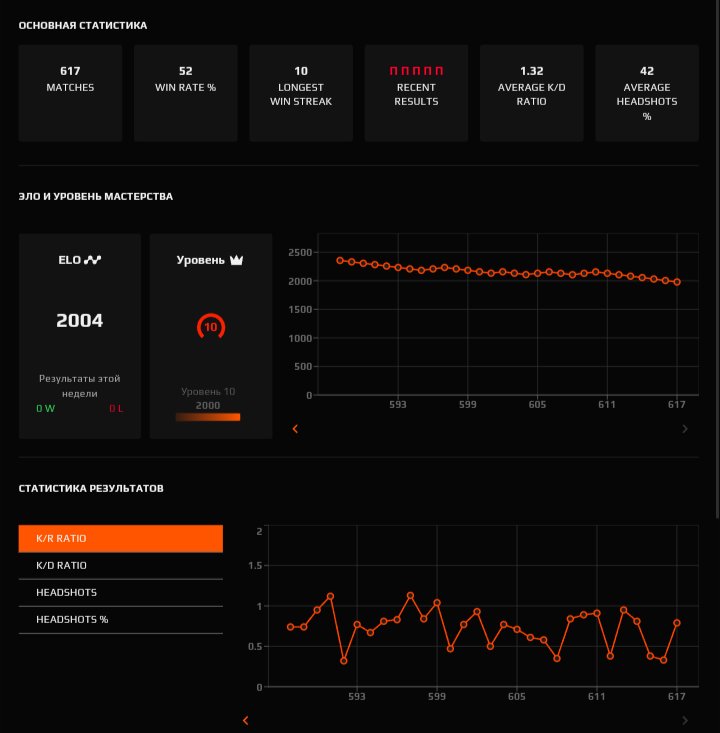The width and height of the screenshot is (720, 733).
Task: Switch to HEADSHOTS % tab
Action: [x=121, y=620]
